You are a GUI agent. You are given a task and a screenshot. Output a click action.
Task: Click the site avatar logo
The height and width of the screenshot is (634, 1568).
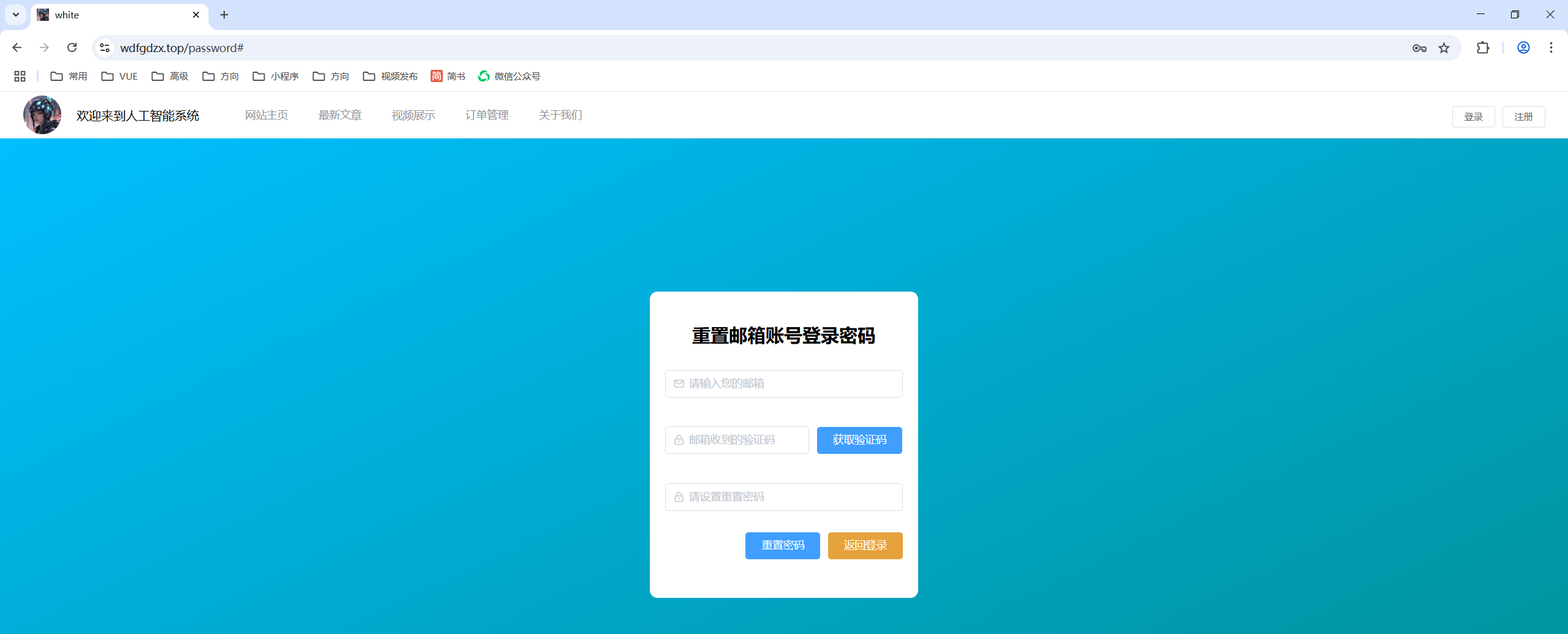(42, 115)
